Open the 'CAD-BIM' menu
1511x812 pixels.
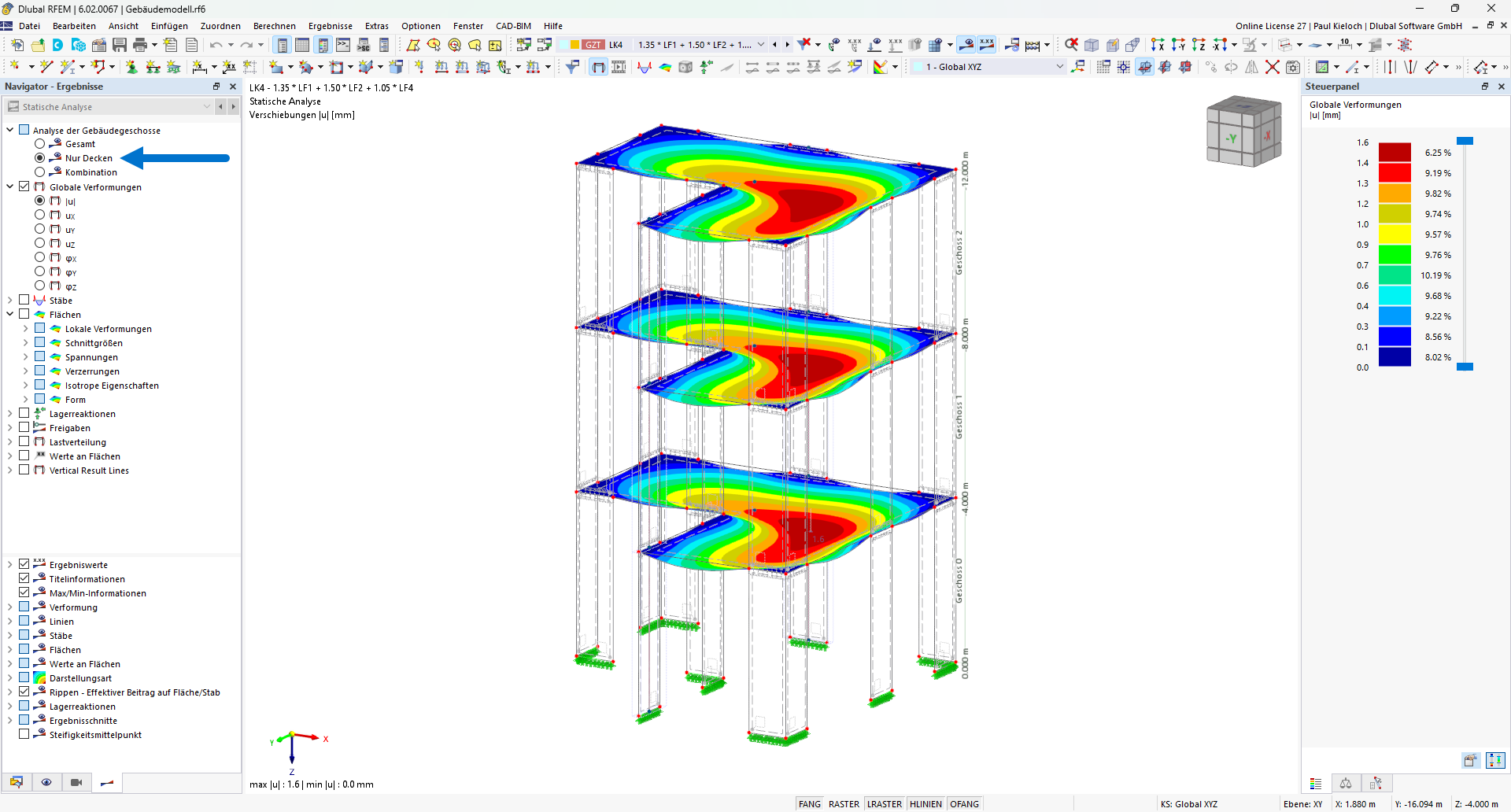coord(513,26)
